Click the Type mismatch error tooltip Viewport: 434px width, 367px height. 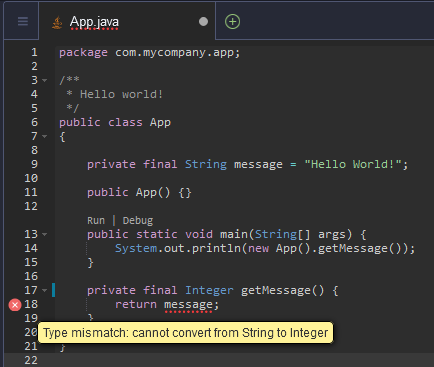(185, 333)
